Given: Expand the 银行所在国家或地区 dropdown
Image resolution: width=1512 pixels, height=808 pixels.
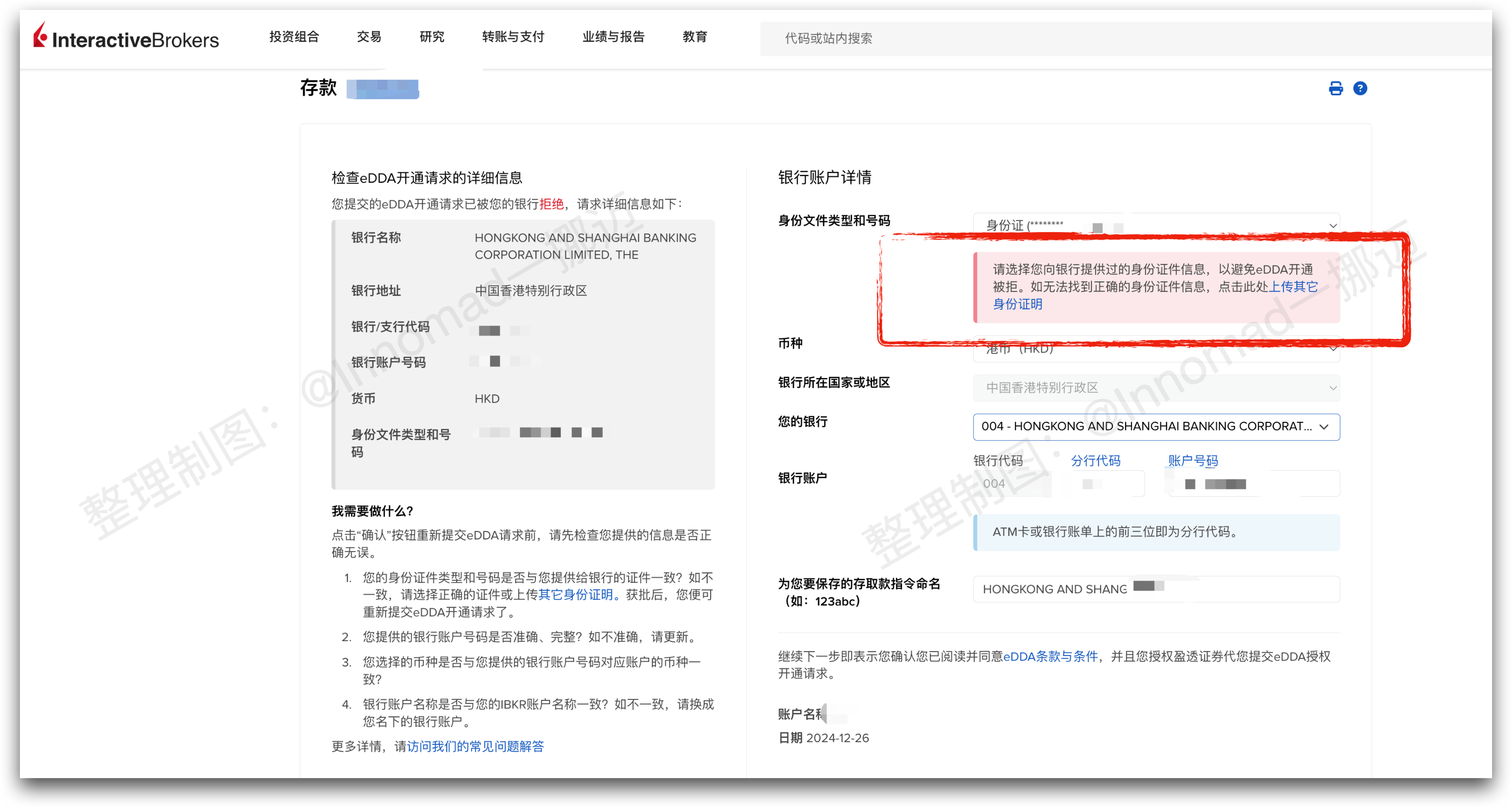Looking at the screenshot, I should [1156, 388].
